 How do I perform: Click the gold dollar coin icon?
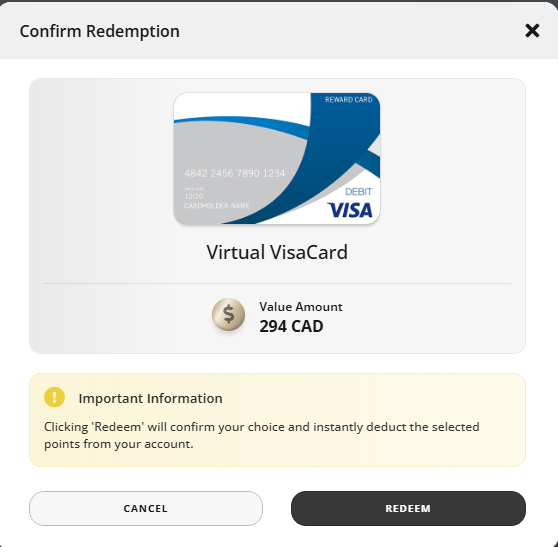pyautogui.click(x=228, y=315)
